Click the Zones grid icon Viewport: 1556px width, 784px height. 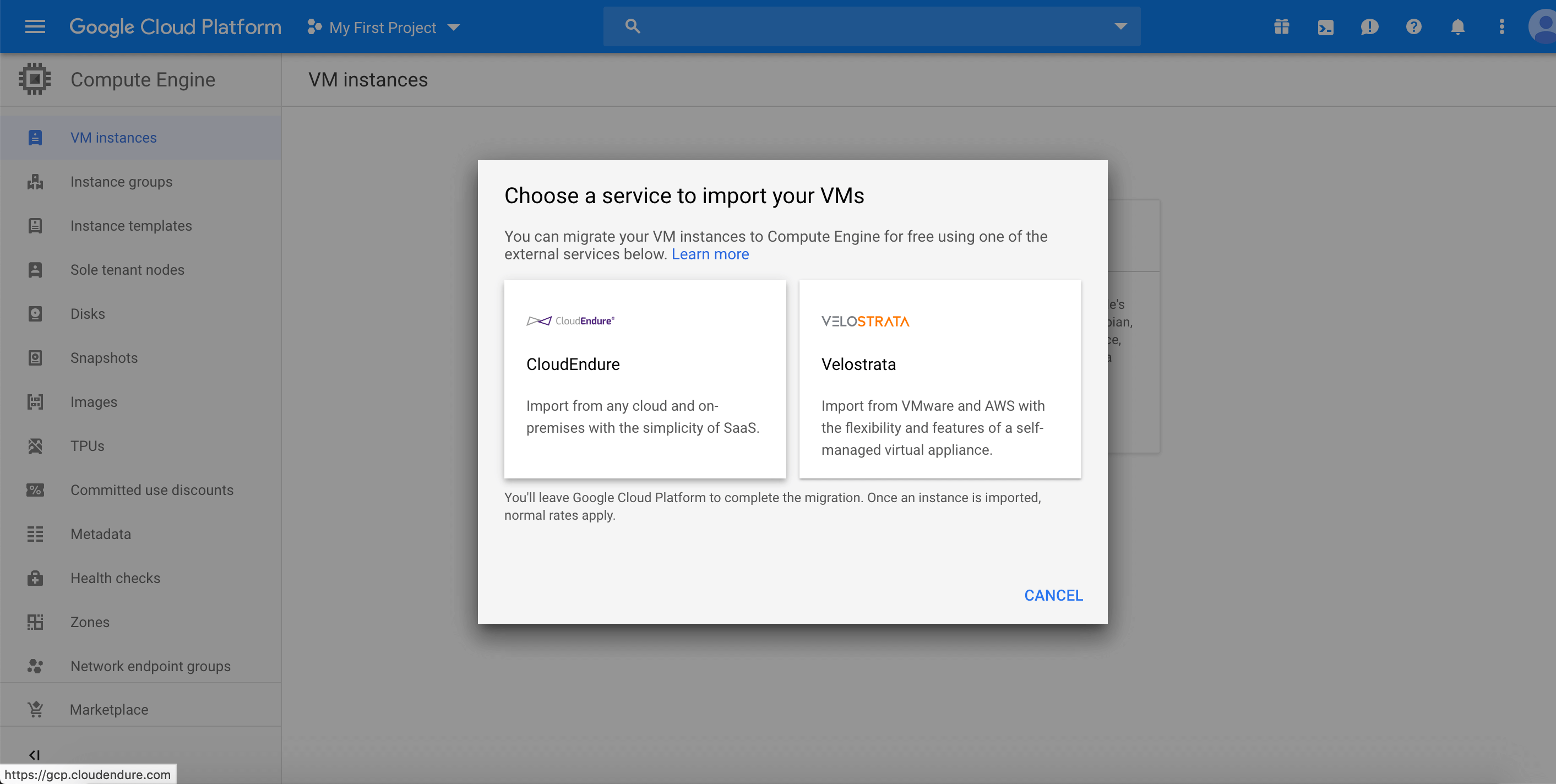point(35,623)
